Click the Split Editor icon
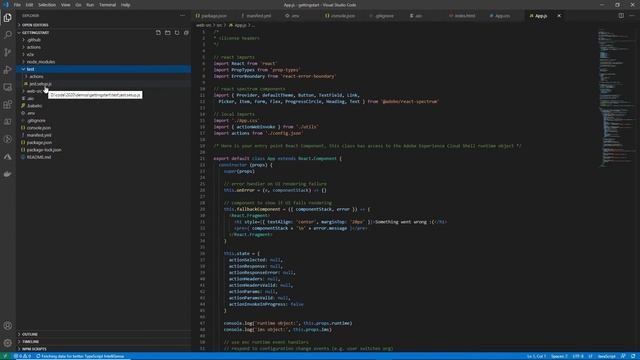The width and height of the screenshot is (640, 360). [621, 16]
